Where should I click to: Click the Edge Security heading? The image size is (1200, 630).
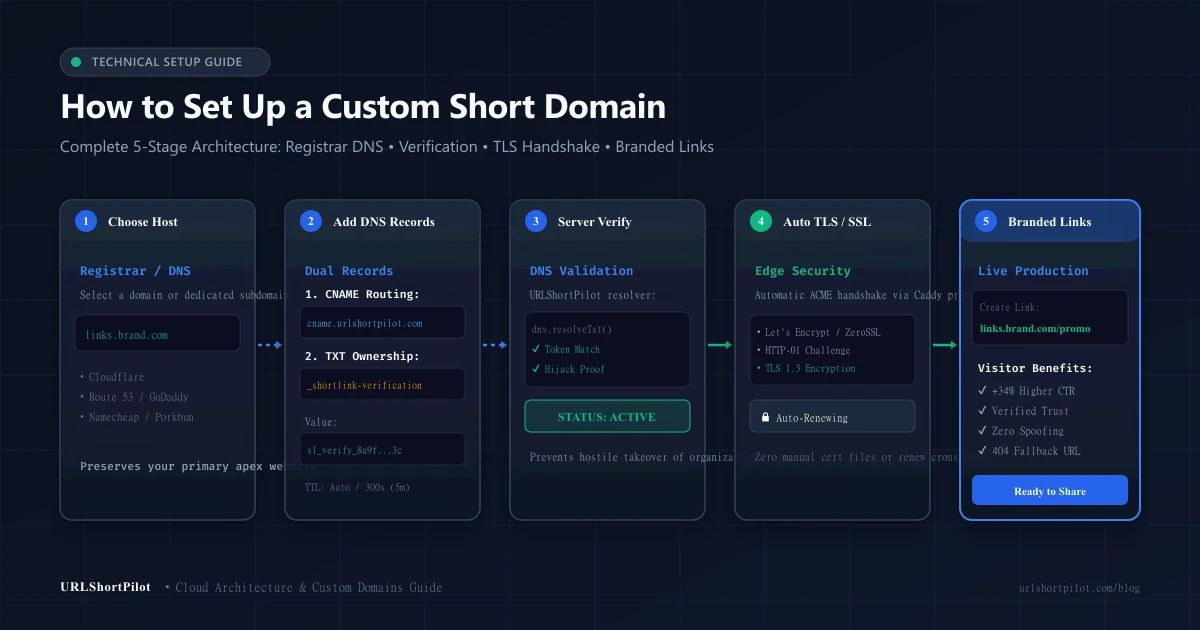(x=803, y=271)
